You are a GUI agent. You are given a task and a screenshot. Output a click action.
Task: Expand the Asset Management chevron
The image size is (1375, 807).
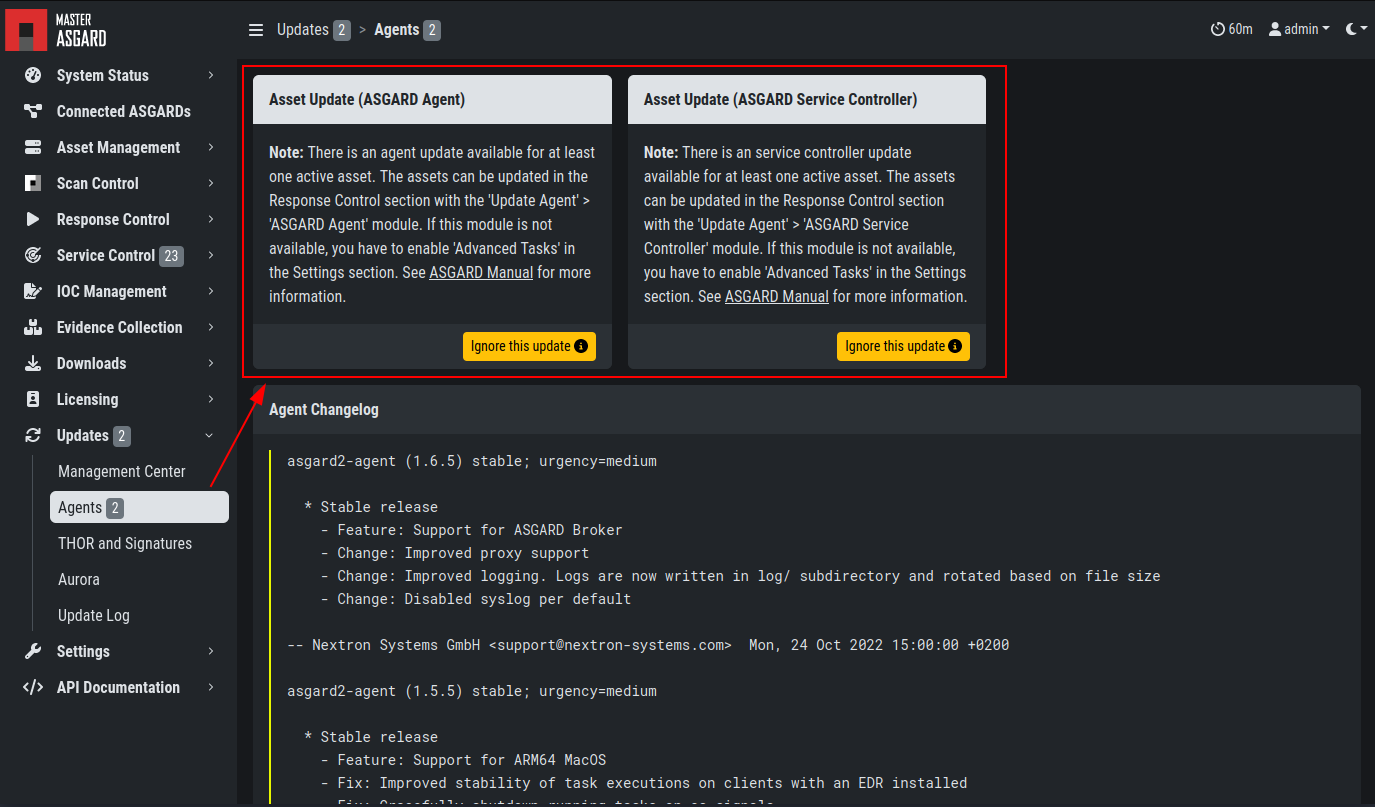[x=211, y=147]
